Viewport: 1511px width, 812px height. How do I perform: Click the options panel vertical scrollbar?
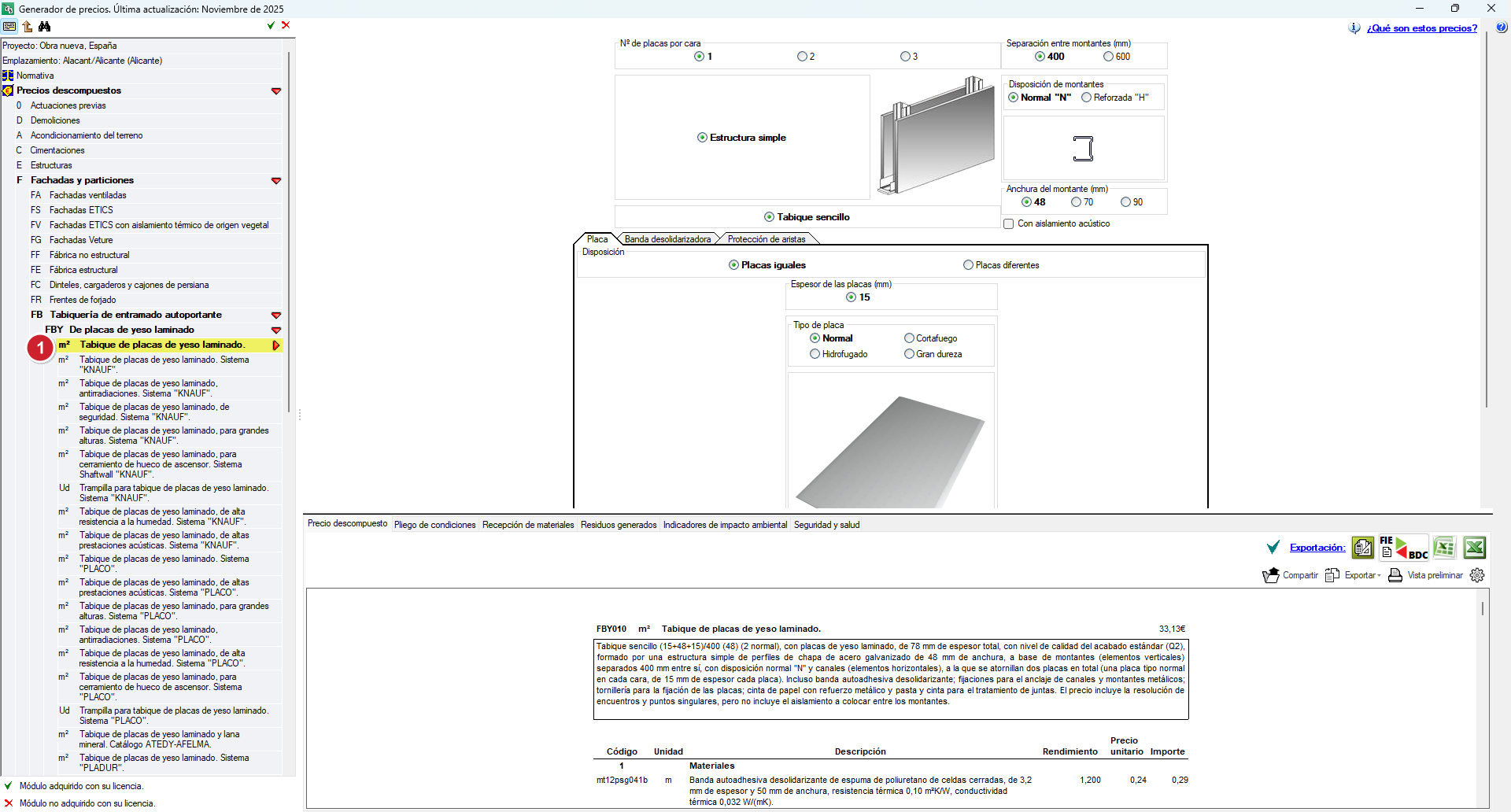tap(1486, 220)
